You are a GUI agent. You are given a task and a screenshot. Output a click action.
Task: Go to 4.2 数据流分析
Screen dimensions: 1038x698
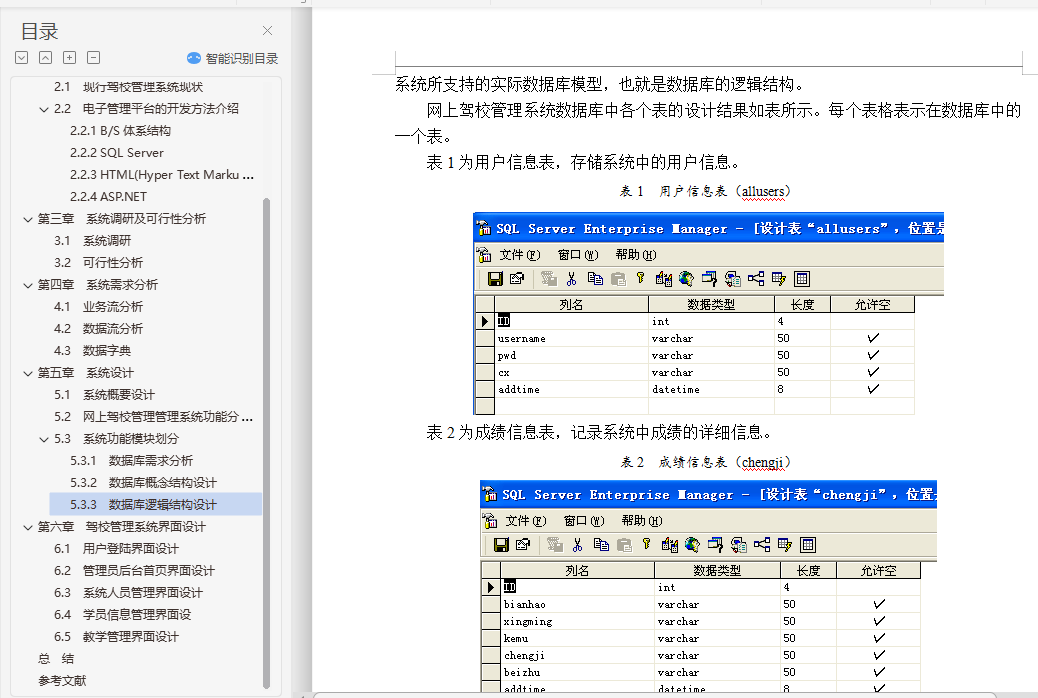click(x=99, y=328)
